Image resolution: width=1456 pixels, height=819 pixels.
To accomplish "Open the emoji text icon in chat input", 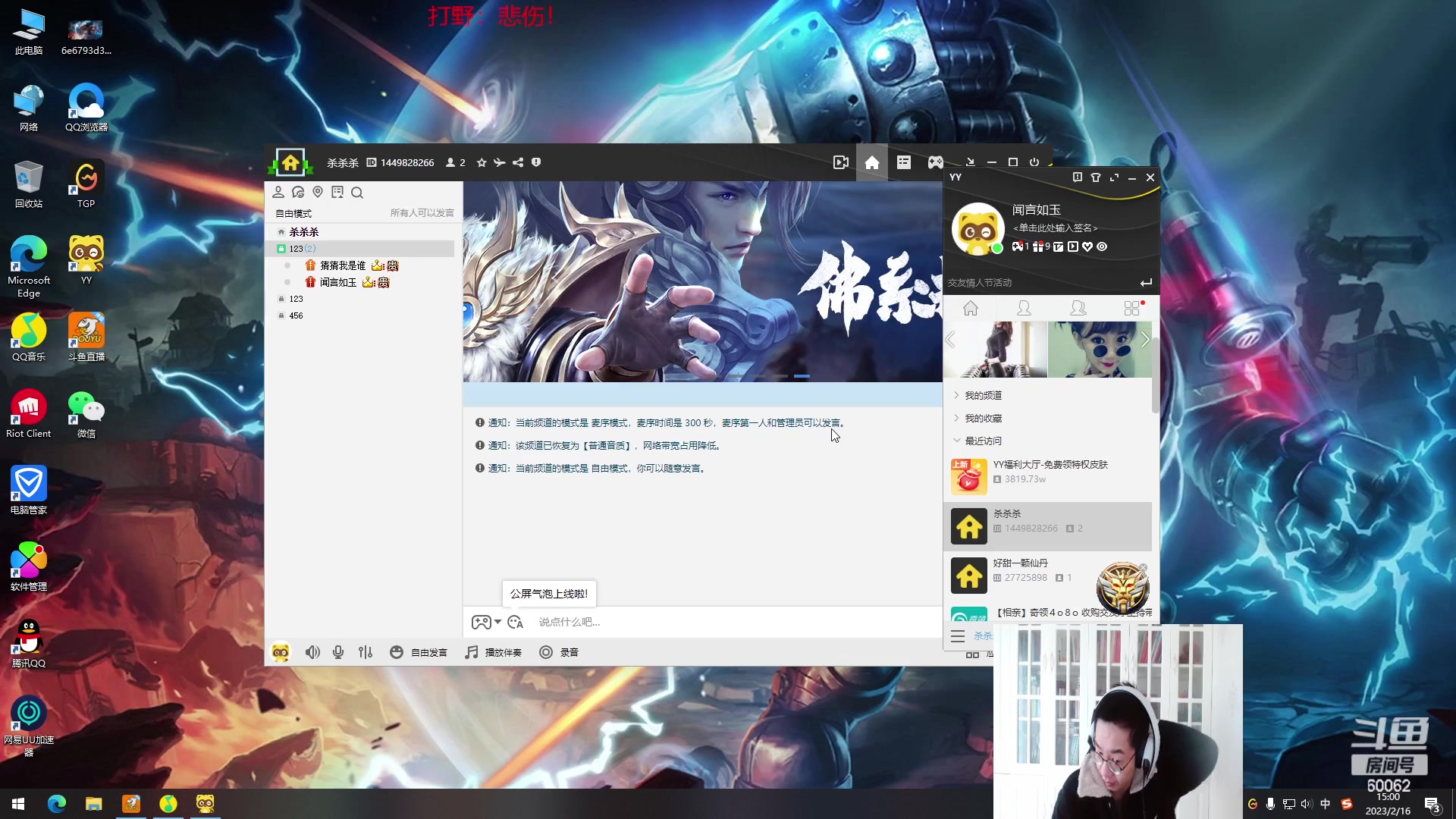I will click(516, 622).
